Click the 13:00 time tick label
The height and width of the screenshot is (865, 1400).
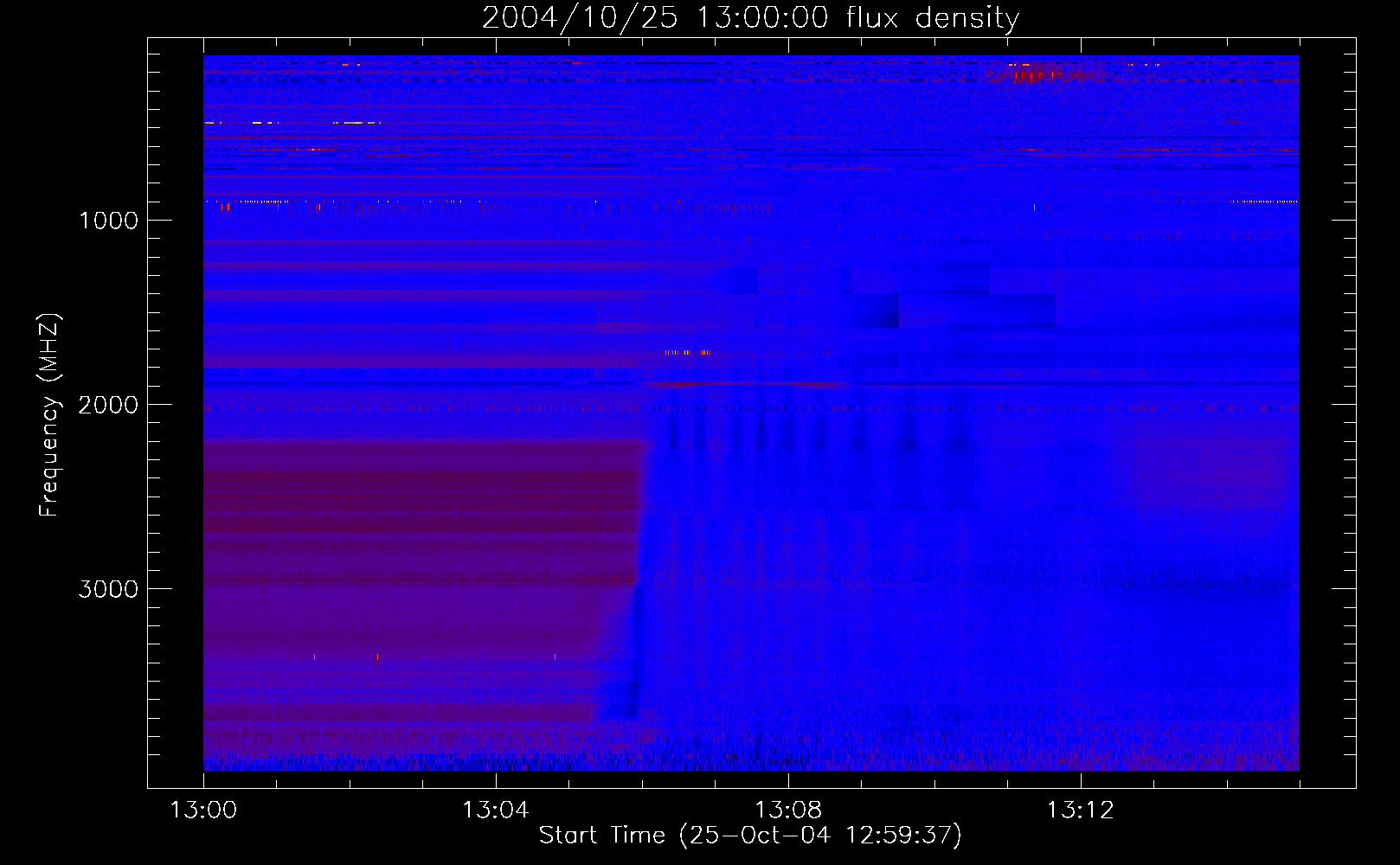[x=203, y=811]
